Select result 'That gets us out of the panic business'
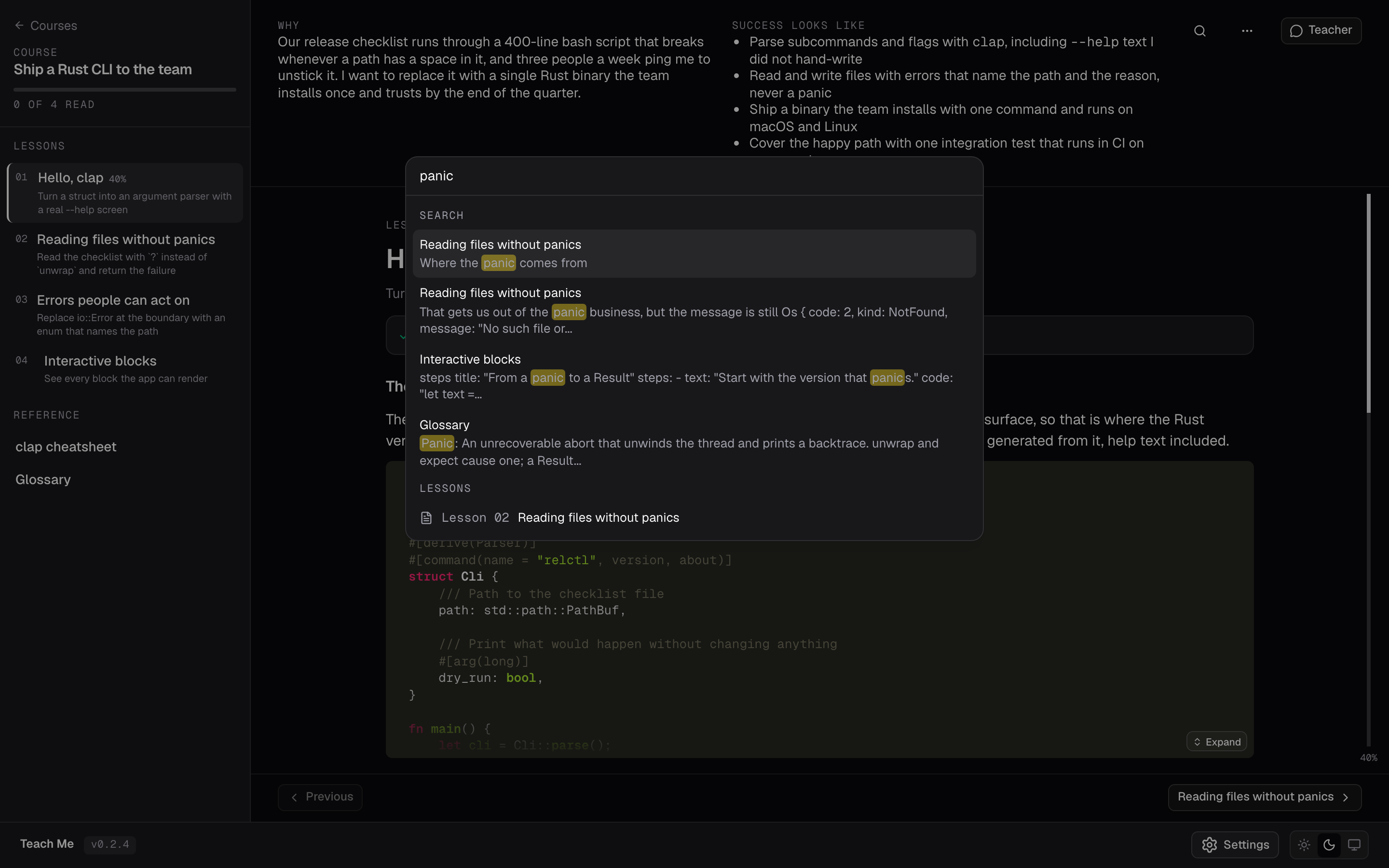Screen dimensions: 1389x868 (x=694, y=311)
